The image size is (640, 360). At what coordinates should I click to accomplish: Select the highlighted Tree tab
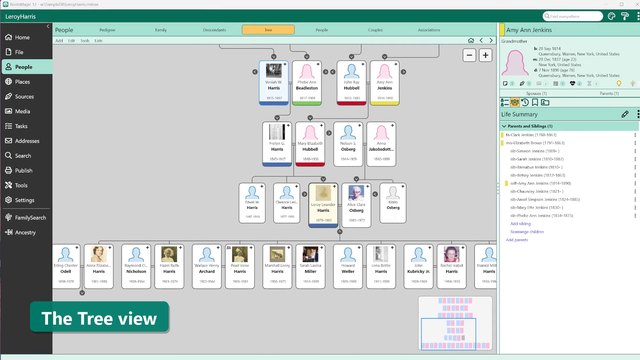pos(268,30)
